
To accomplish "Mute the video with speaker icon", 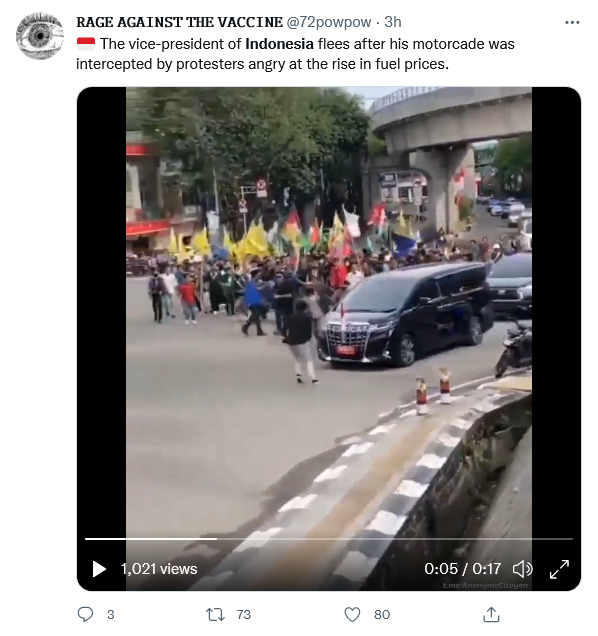I will pos(522,569).
